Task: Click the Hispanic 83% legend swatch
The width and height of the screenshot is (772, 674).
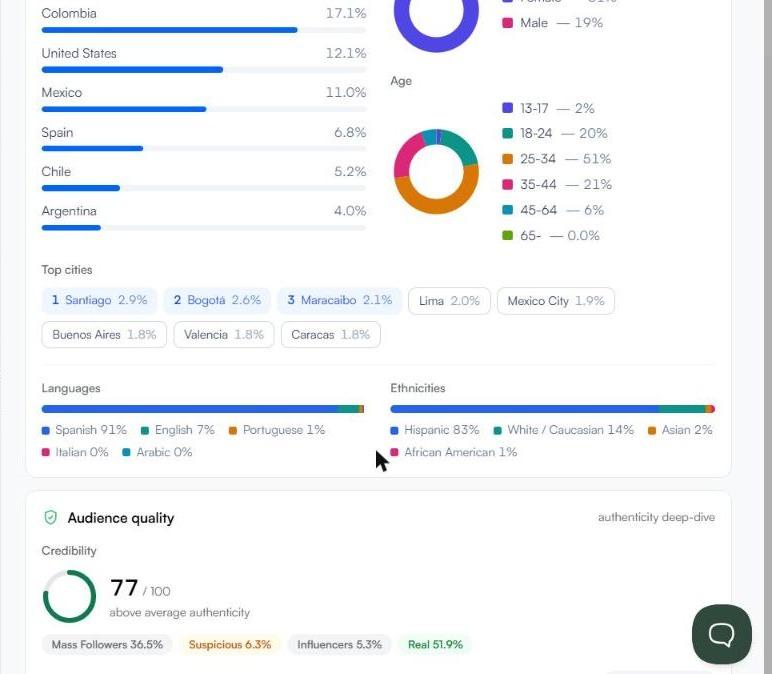Action: click(394, 431)
